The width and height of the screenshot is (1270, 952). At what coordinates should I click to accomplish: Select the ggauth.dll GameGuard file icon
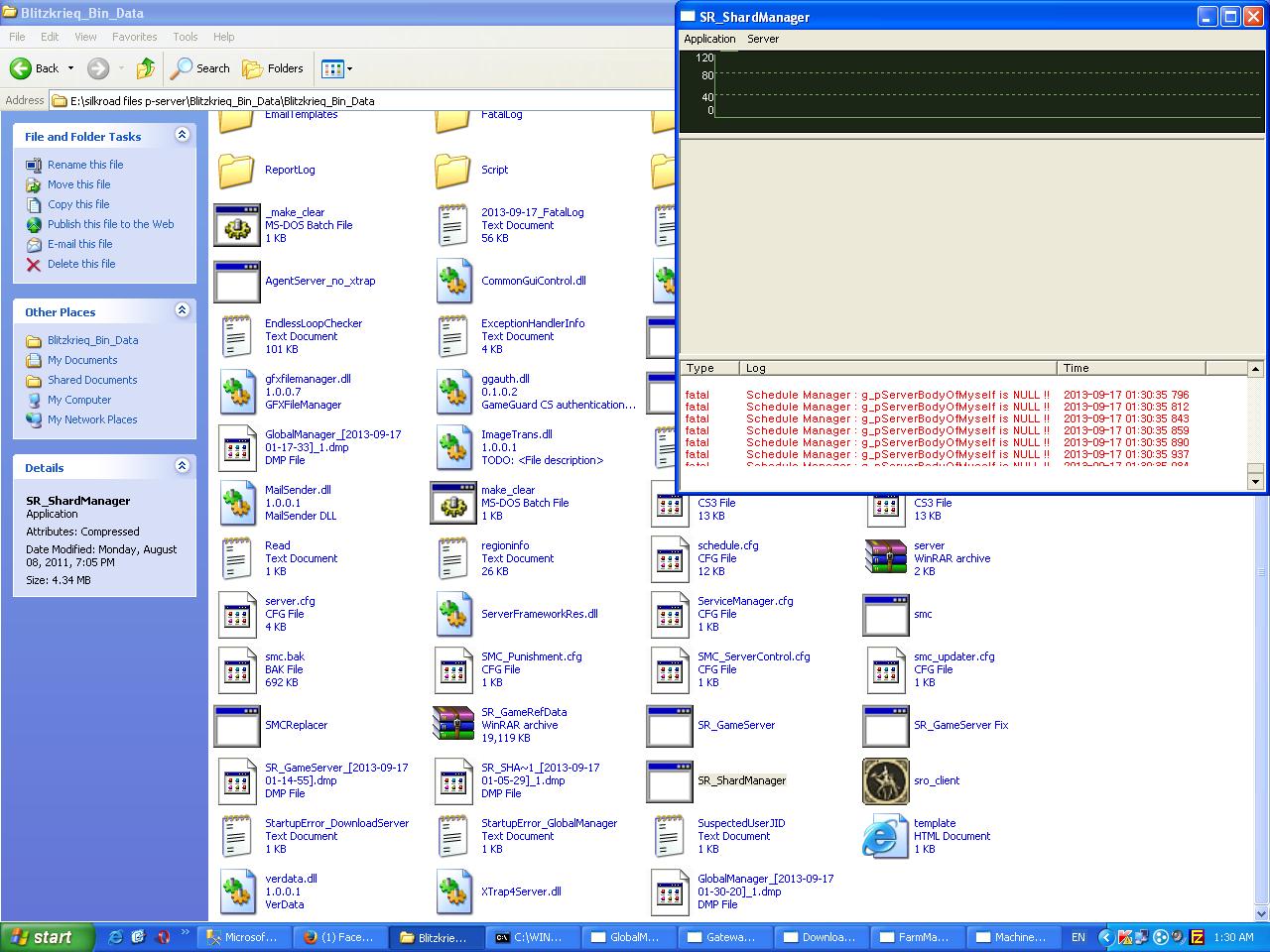point(453,392)
